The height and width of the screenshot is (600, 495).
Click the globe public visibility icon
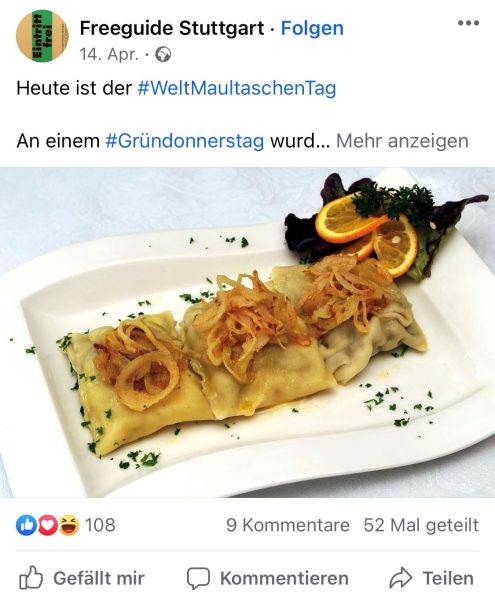[x=163, y=55]
